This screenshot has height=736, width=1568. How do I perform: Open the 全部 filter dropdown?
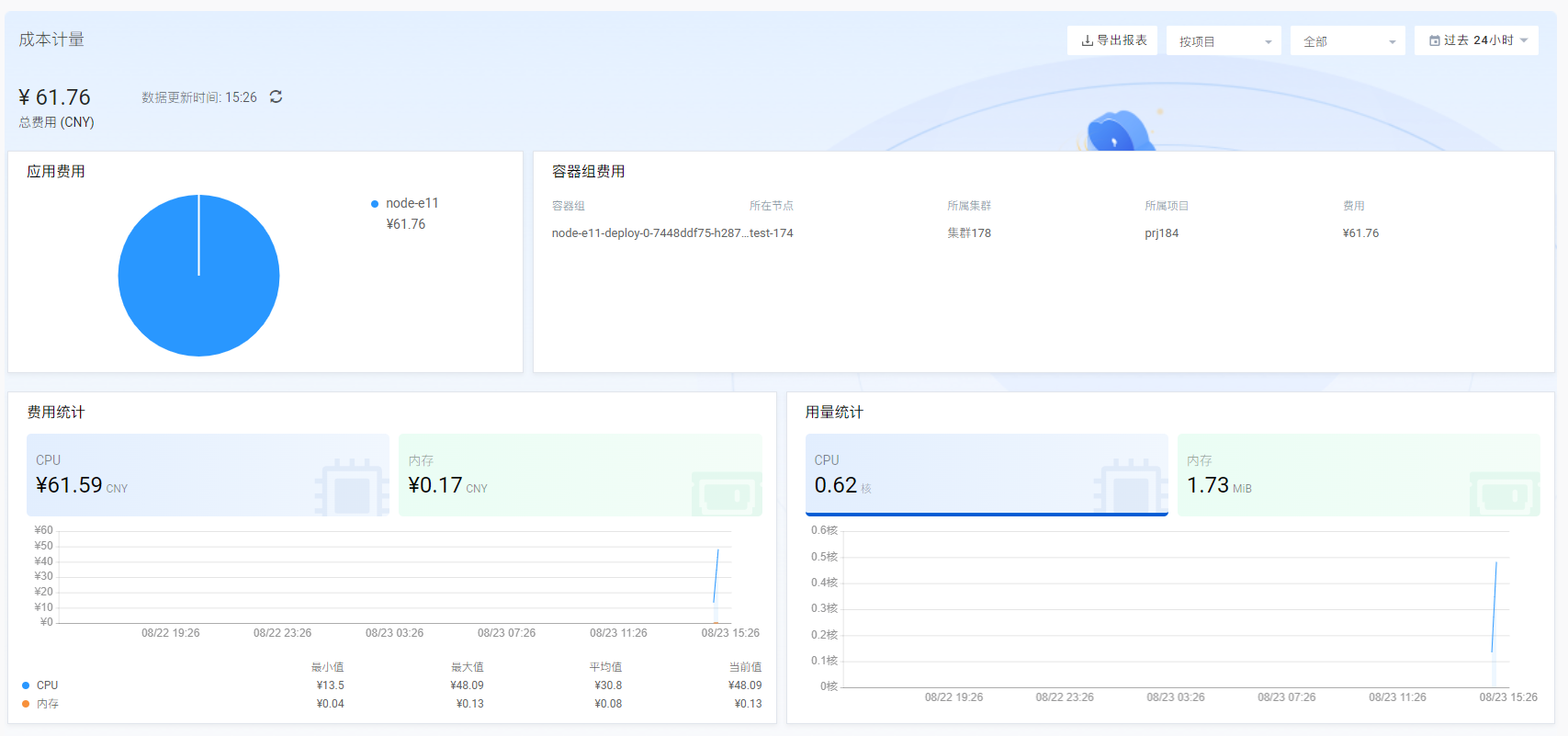(1348, 41)
